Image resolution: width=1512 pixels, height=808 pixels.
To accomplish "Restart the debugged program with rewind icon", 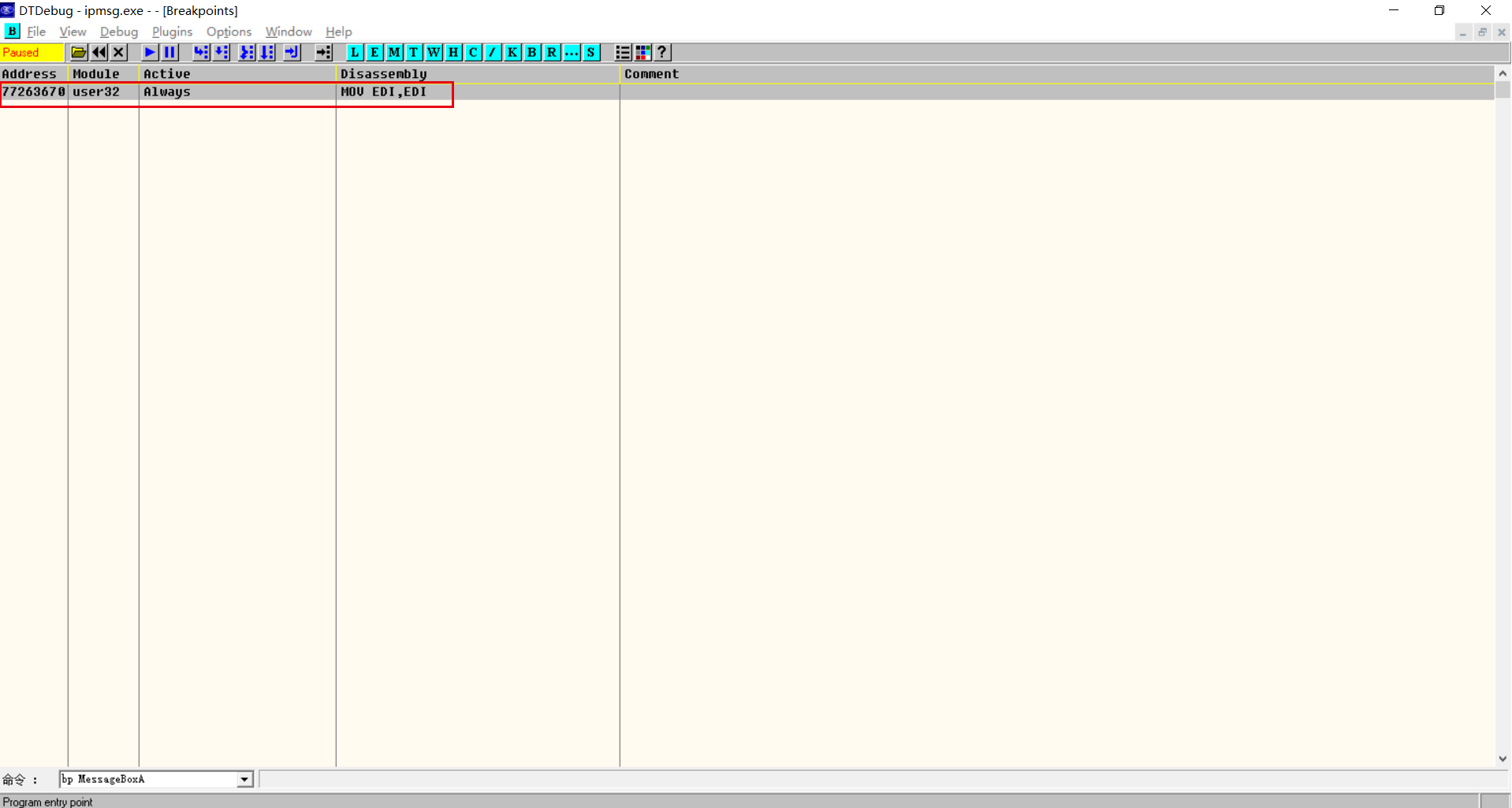I will coord(99,53).
